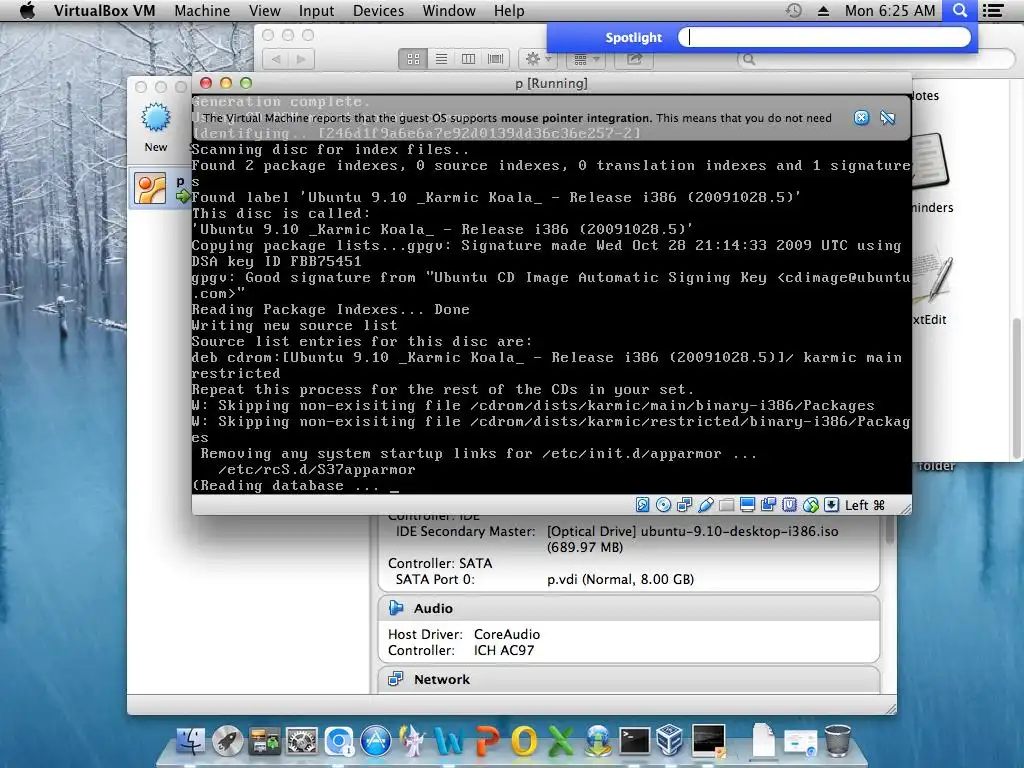
Task: Click the Finder share button
Action: (635, 59)
